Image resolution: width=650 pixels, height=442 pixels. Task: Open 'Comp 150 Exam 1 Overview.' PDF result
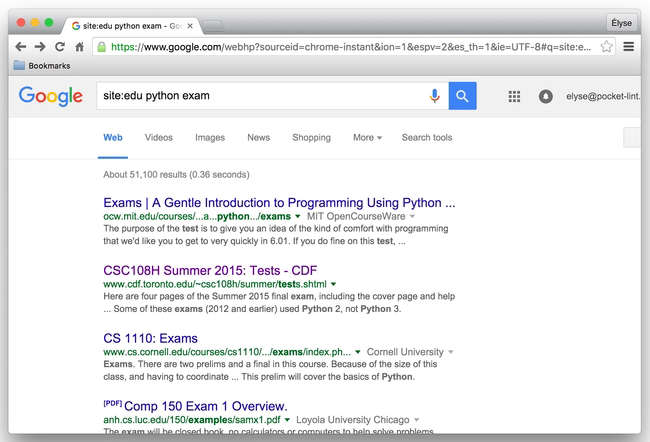click(206, 406)
